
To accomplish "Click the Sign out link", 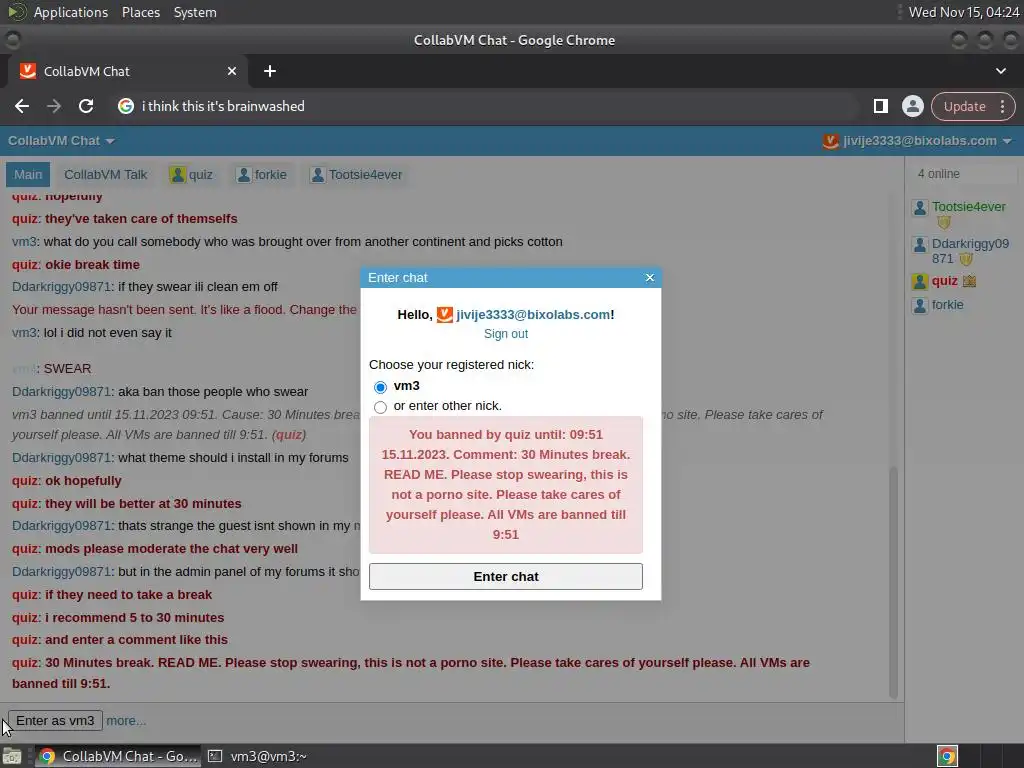I will [x=505, y=334].
